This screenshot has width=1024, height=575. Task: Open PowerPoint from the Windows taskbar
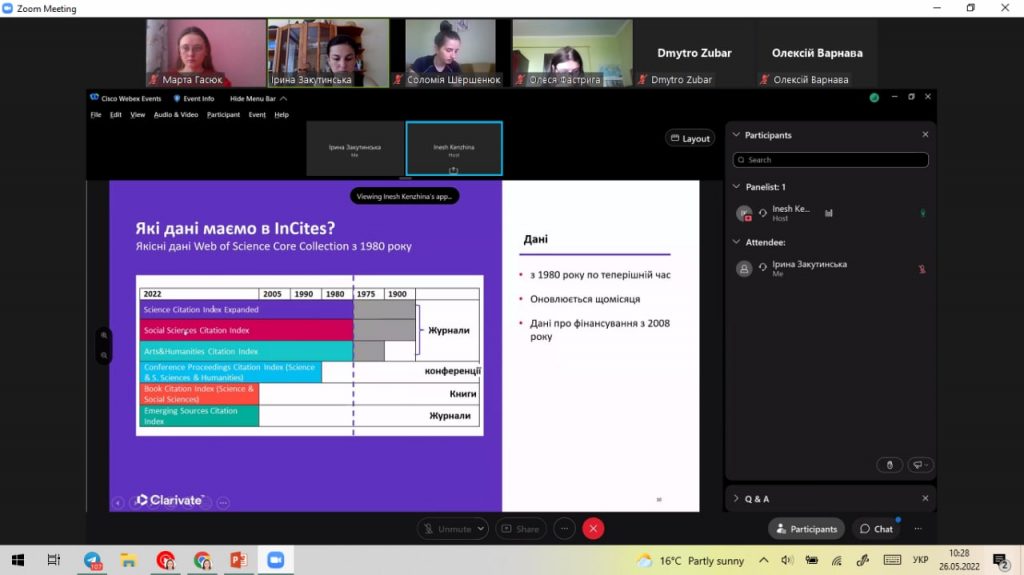pyautogui.click(x=238, y=560)
